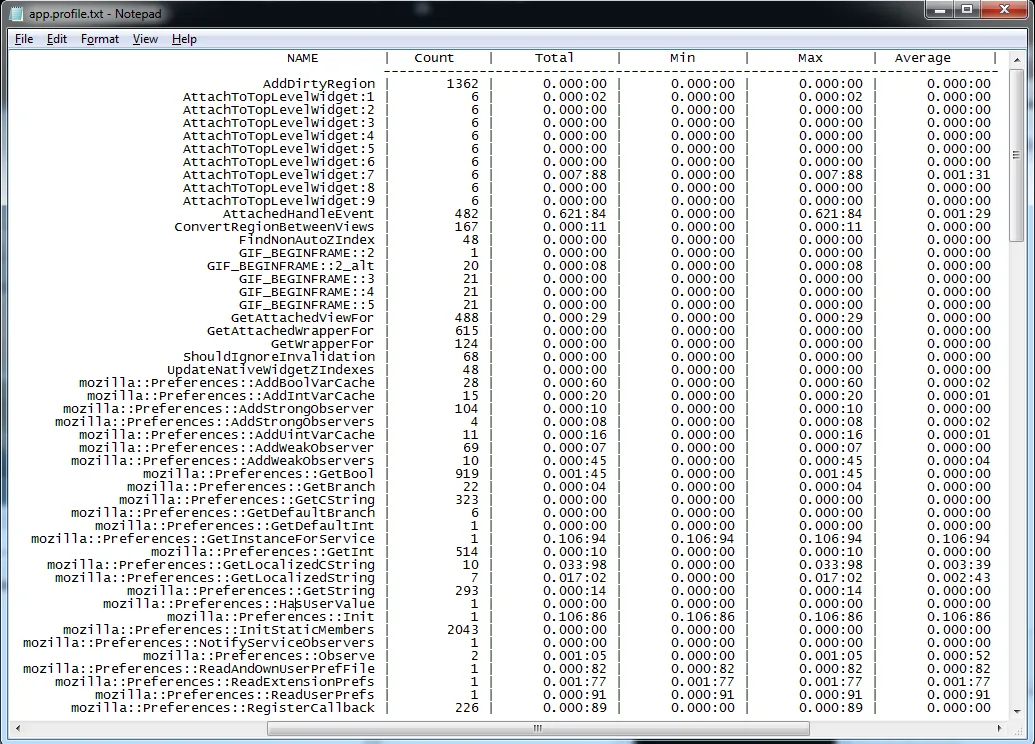This screenshot has width=1035, height=744.
Task: Place cursor on the AddDirtyRegion name
Action: click(319, 84)
